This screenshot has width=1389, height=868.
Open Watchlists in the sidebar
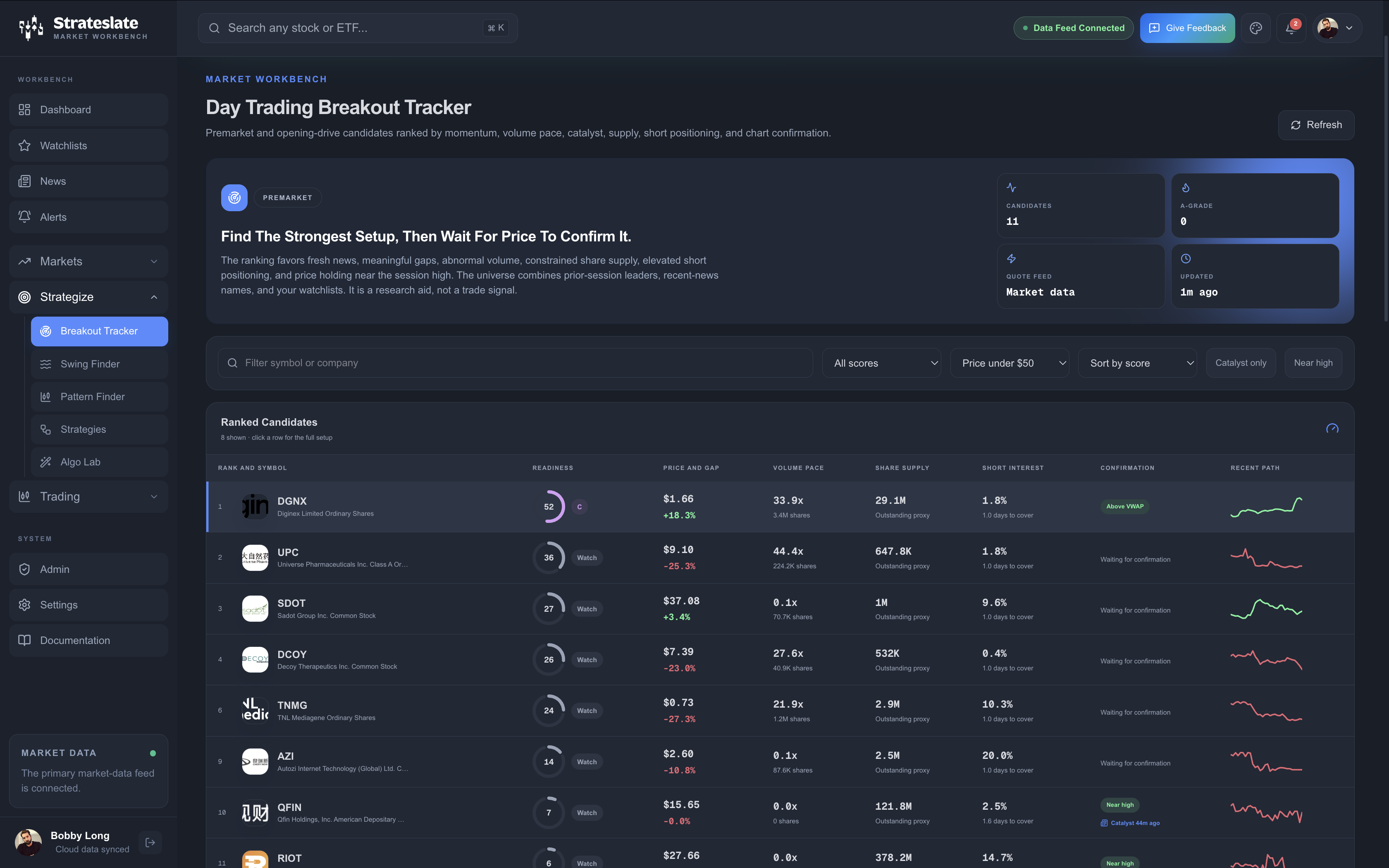88,146
